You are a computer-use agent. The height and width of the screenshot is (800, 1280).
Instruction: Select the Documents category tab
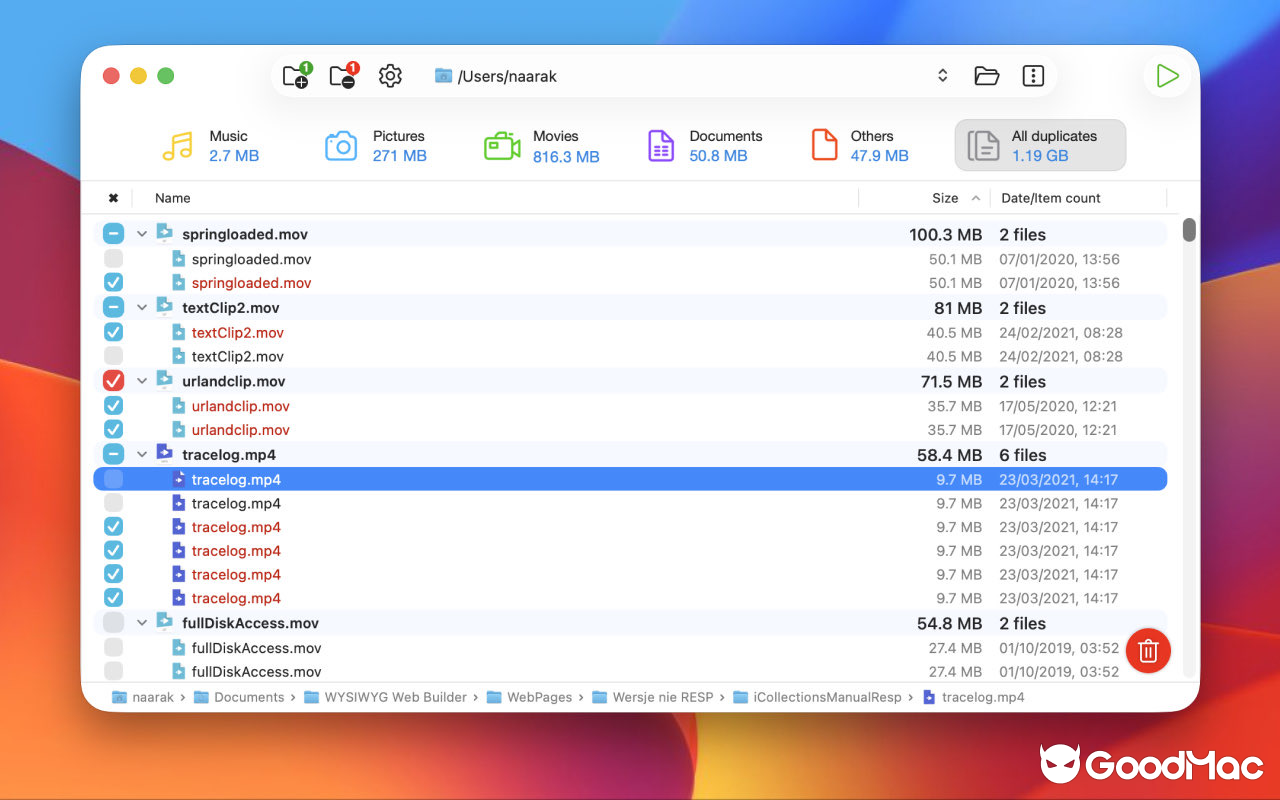coord(704,146)
